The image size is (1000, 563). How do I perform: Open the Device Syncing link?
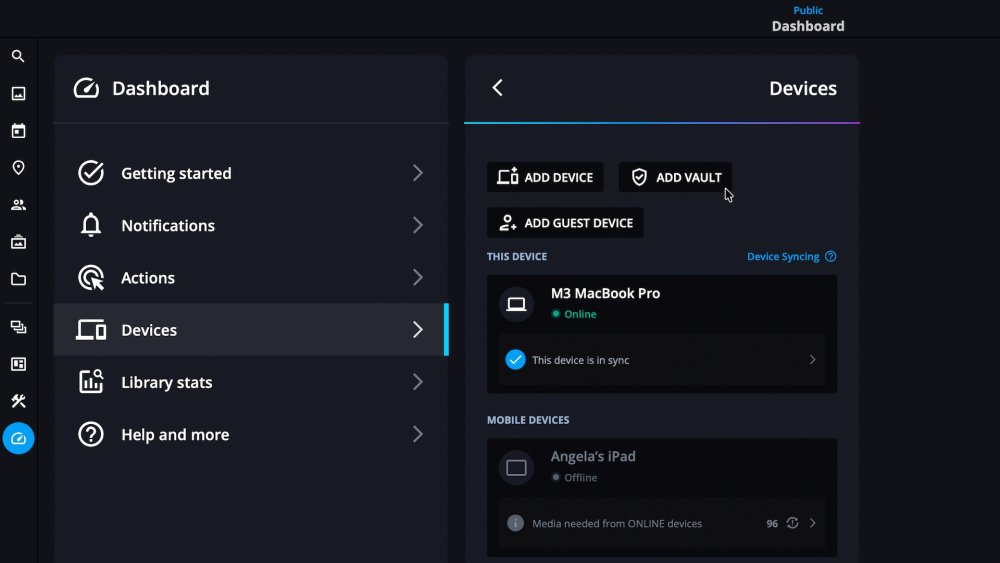pos(783,257)
